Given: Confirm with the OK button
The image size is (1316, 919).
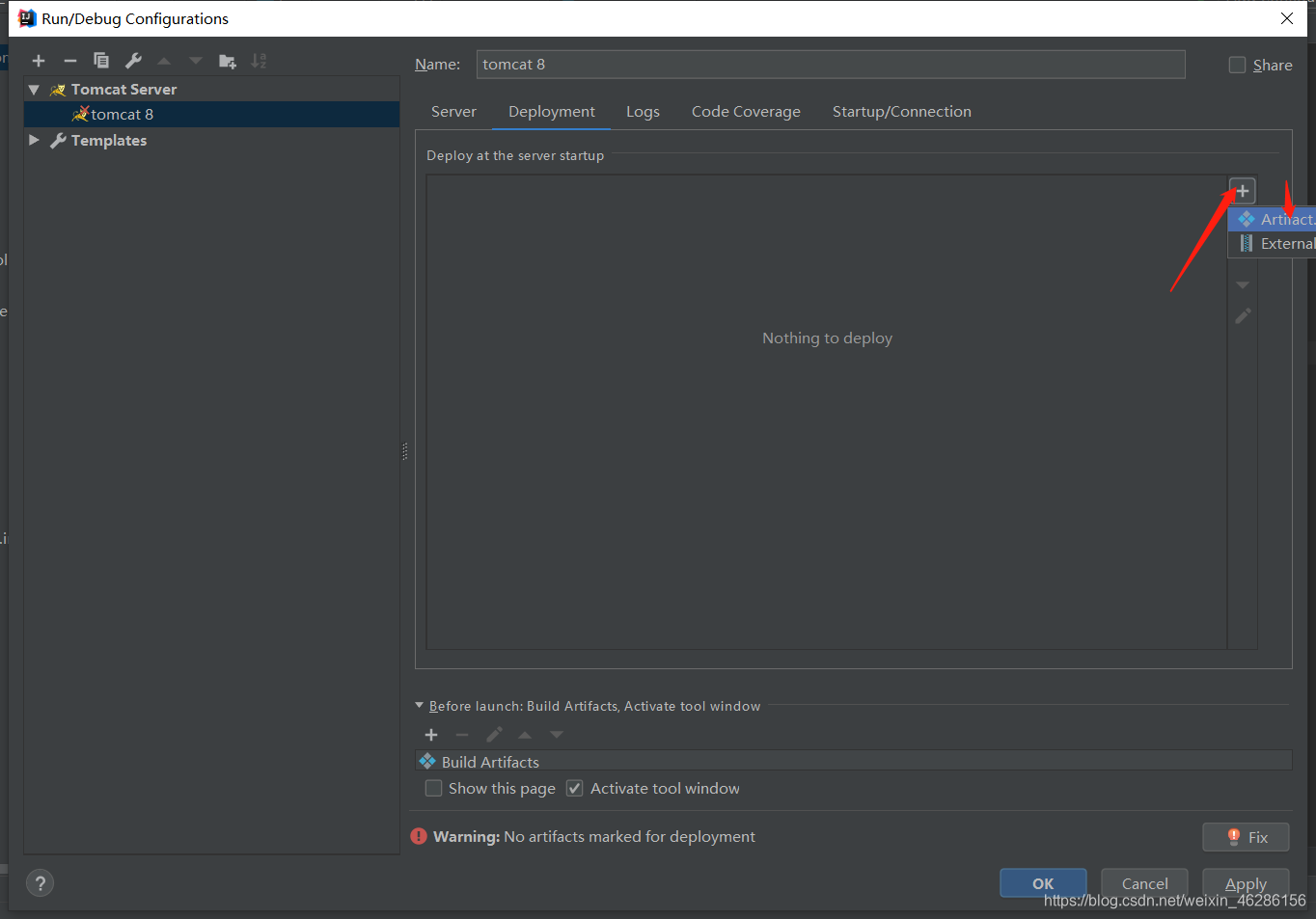Looking at the screenshot, I should click(1043, 883).
